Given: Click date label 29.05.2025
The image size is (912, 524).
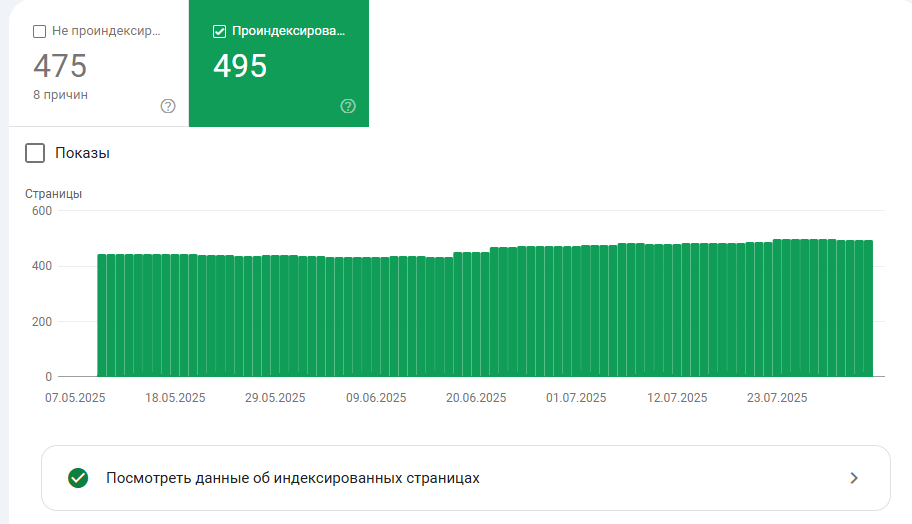Looking at the screenshot, I should tap(275, 398).
